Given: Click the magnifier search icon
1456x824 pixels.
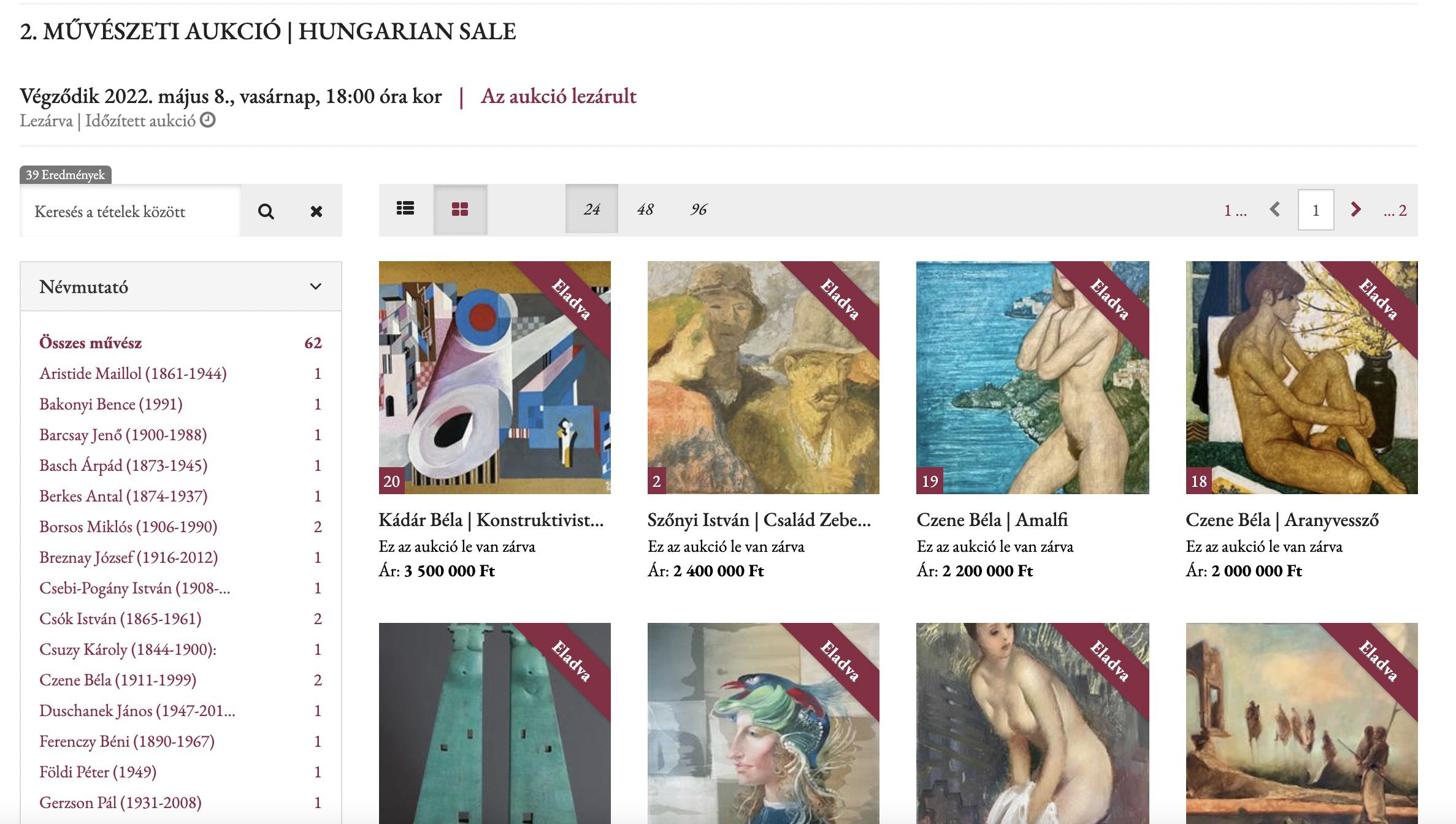Looking at the screenshot, I should click(266, 211).
